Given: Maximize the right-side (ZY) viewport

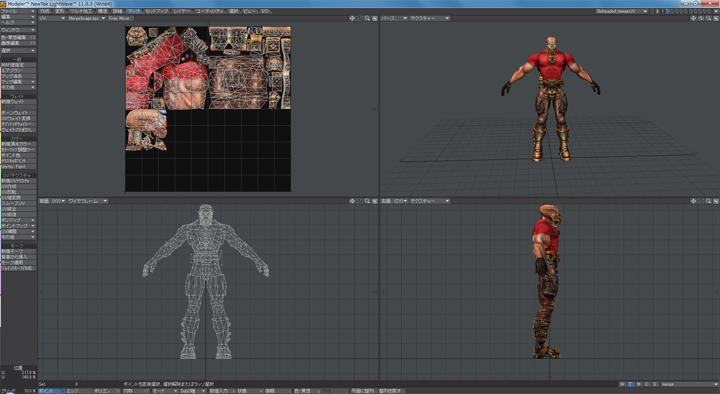Looking at the screenshot, I should (716, 201).
